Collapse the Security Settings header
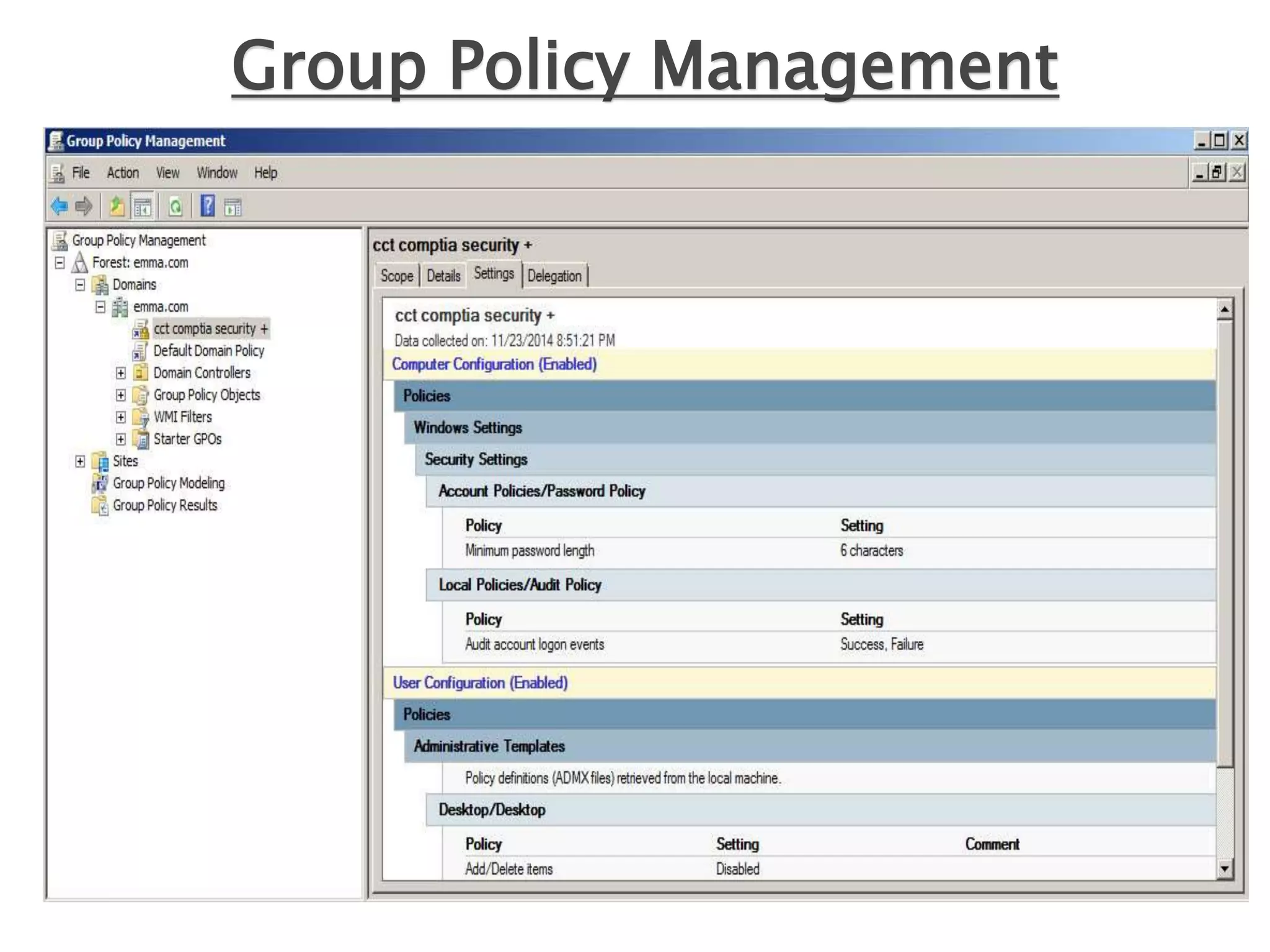Screen dimensions: 1270x952 pos(815,459)
